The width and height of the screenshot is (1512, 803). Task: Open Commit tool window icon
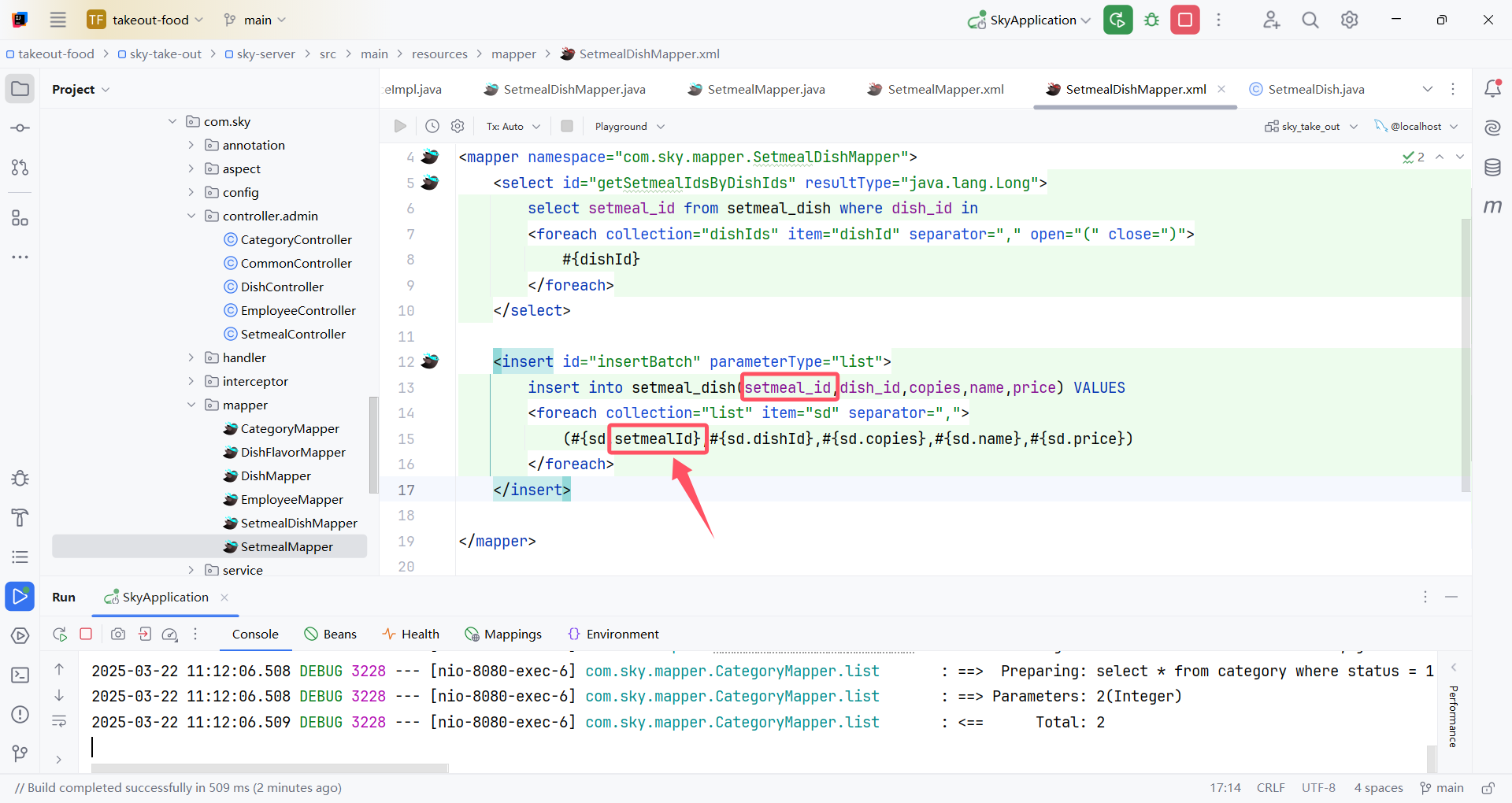(x=20, y=128)
